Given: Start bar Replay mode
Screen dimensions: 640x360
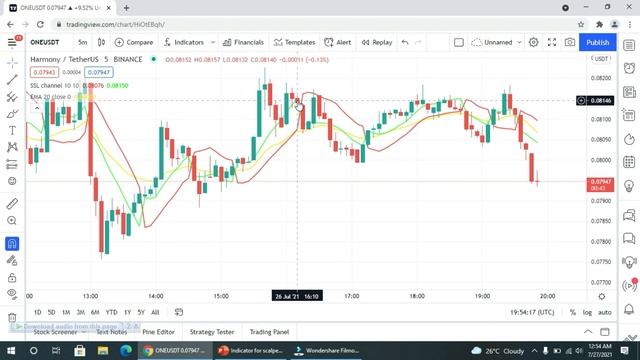Looking at the screenshot, I should (377, 42).
